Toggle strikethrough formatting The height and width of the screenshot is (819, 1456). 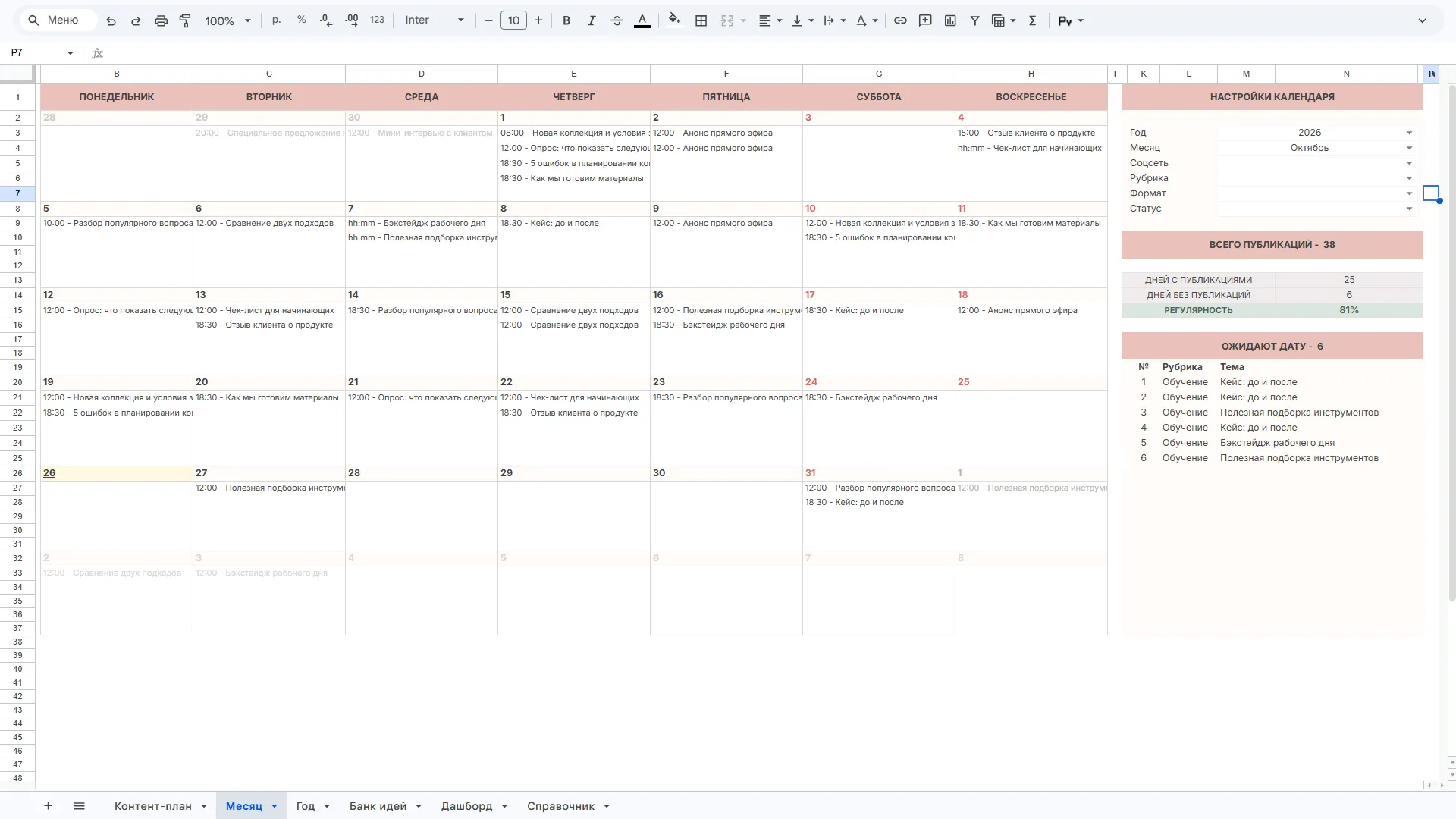(x=617, y=20)
